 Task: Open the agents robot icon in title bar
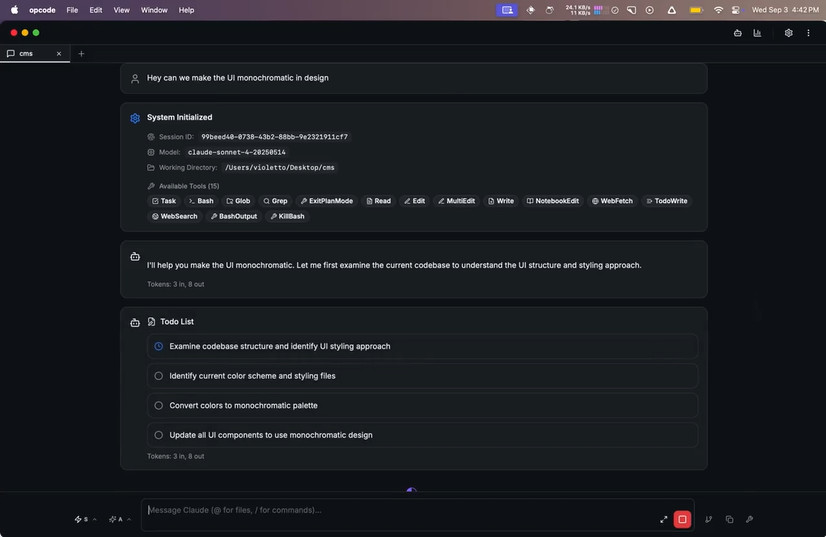[x=738, y=33]
